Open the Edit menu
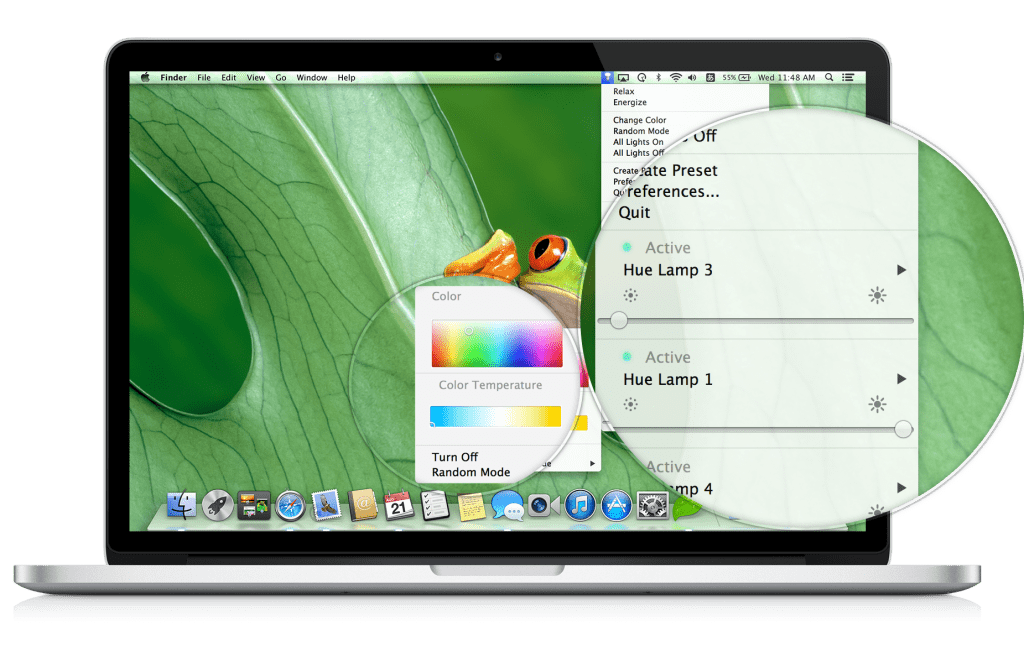 [229, 77]
